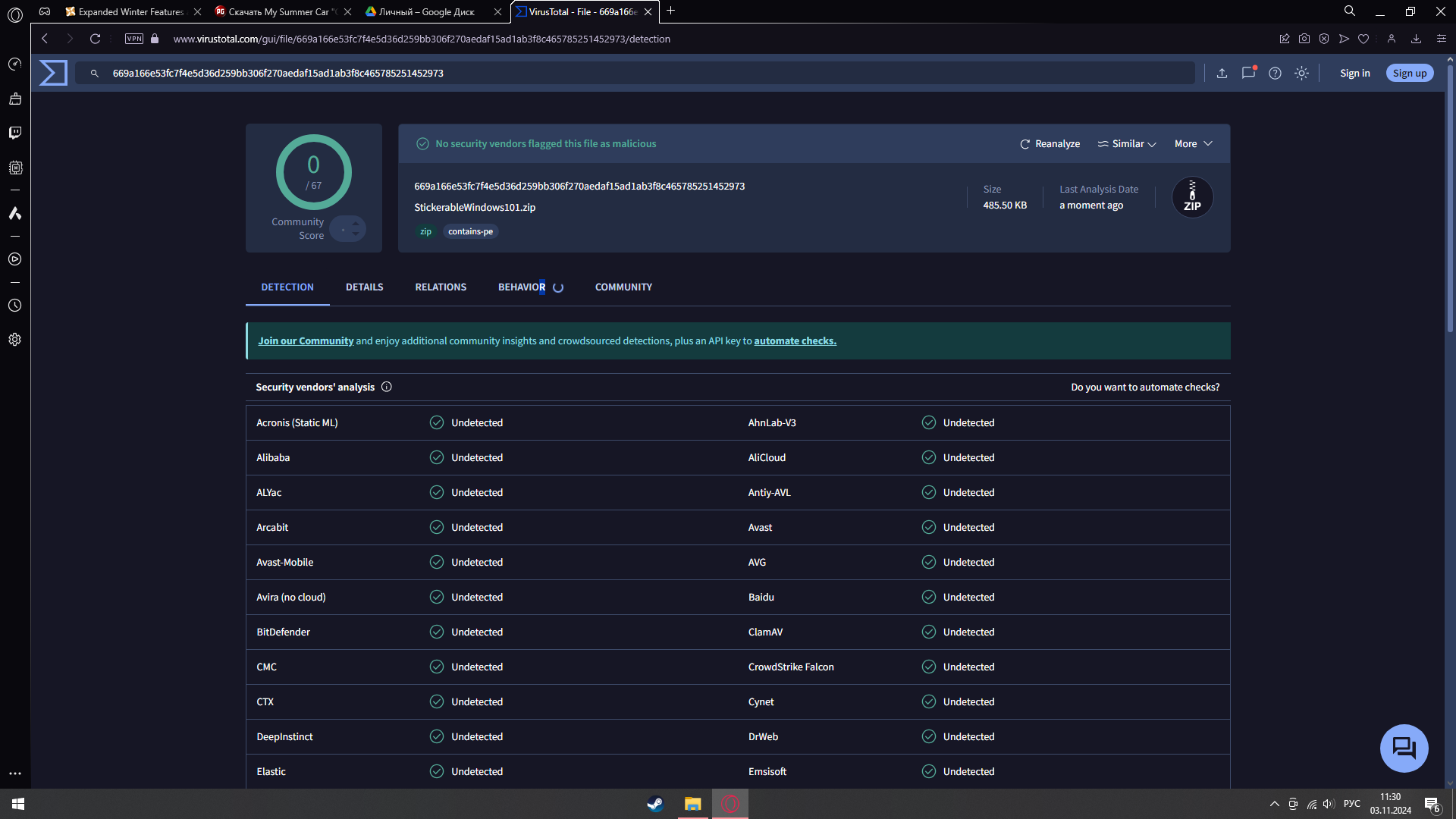Open new browser tab with plus button
1456x819 pixels.
click(670, 11)
